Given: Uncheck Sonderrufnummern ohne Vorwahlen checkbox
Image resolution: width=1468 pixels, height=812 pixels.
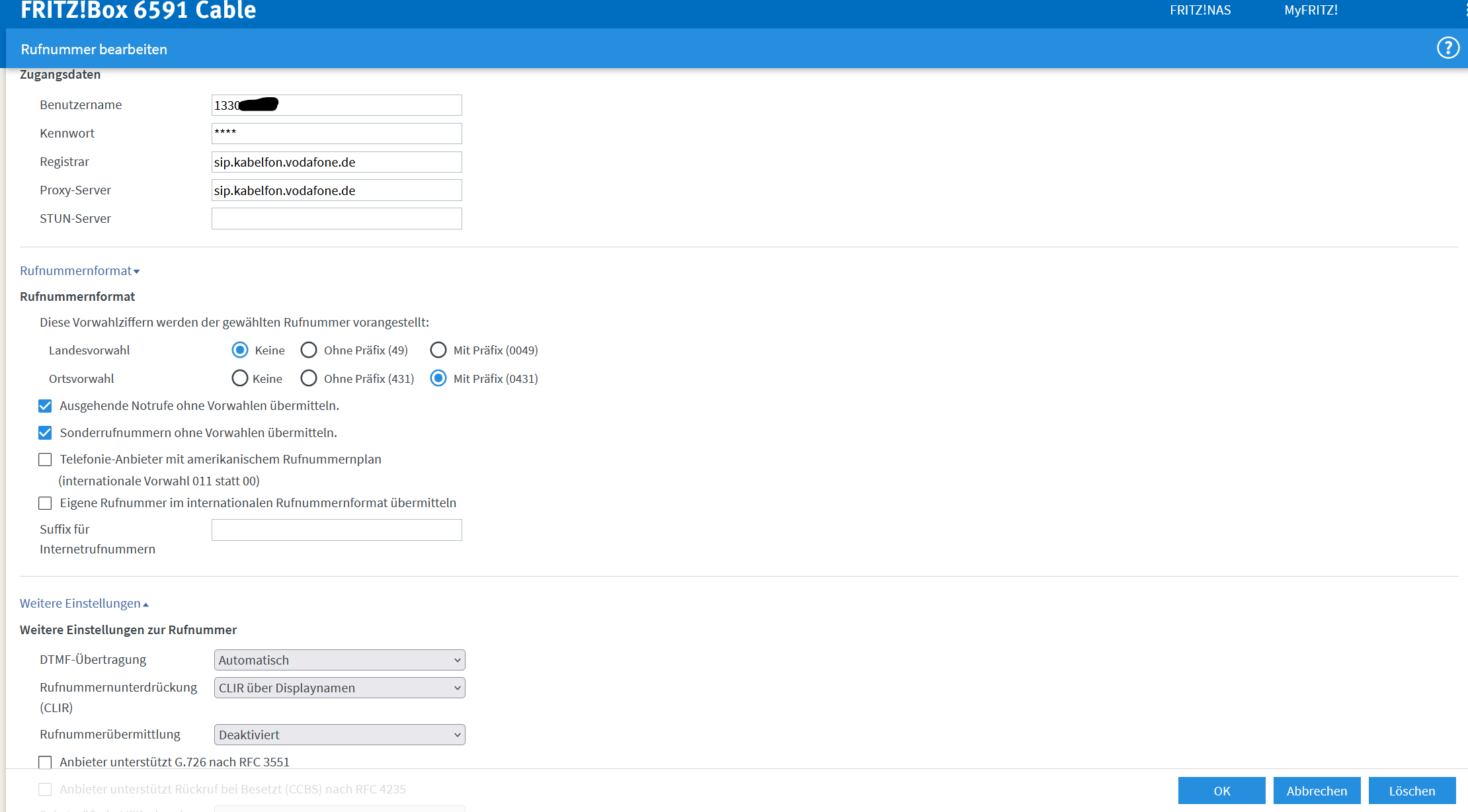Looking at the screenshot, I should 45,433.
